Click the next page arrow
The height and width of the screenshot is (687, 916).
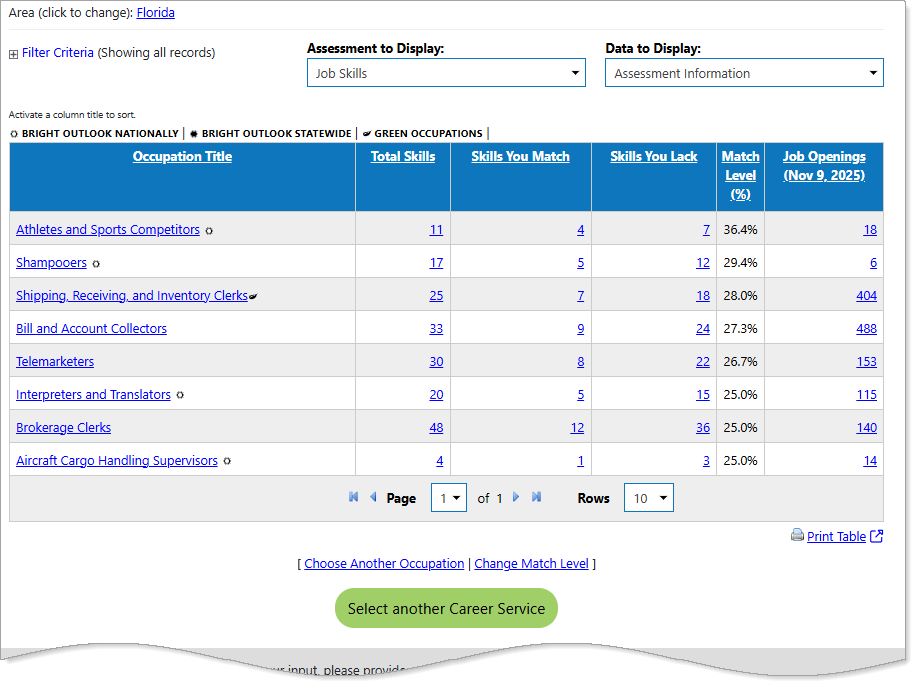coord(516,497)
